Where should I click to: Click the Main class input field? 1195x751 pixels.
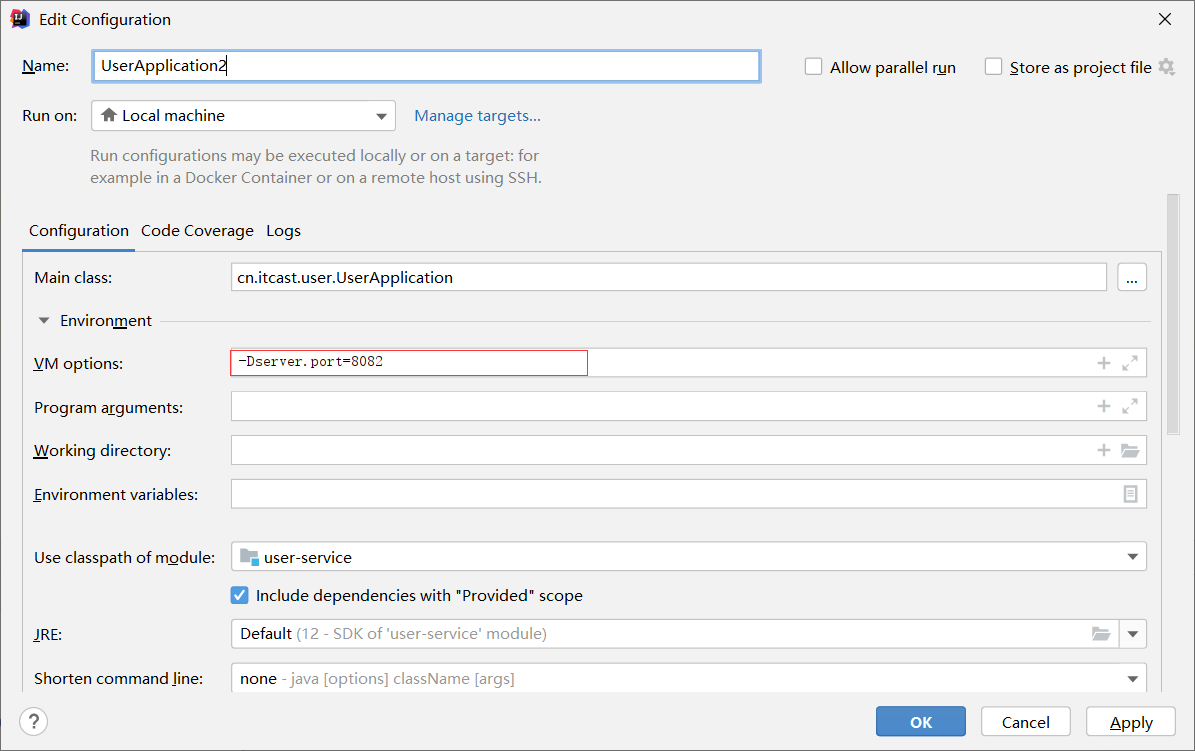[668, 278]
